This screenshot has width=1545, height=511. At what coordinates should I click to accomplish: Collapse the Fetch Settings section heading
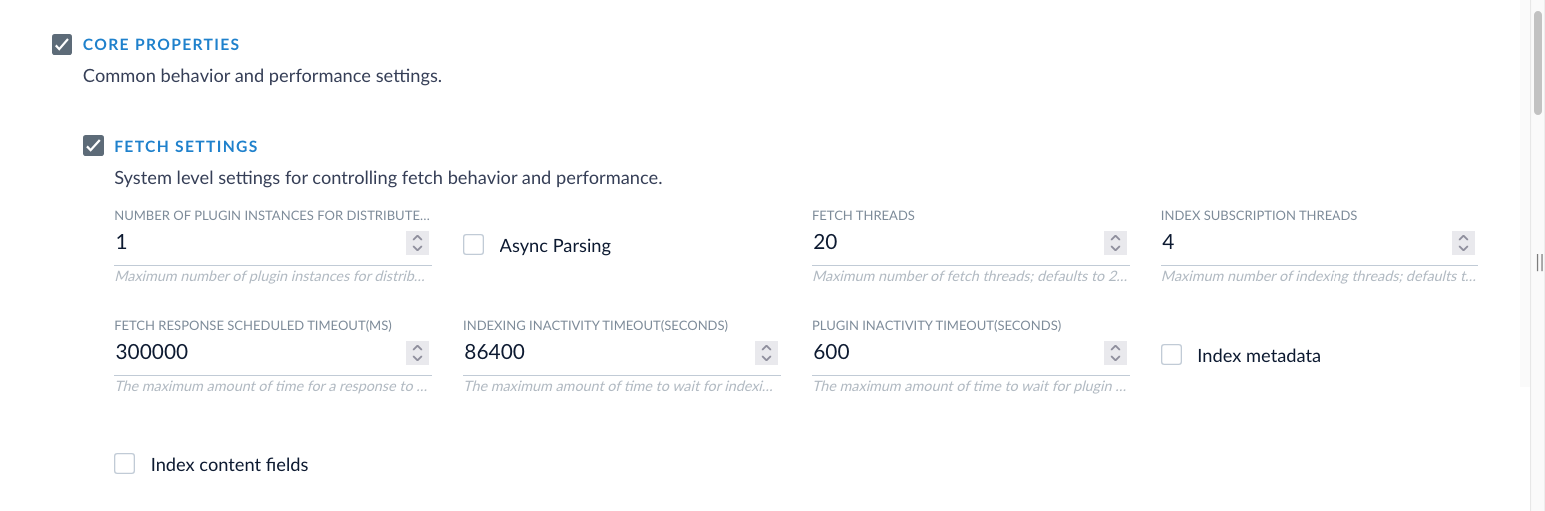pos(186,147)
